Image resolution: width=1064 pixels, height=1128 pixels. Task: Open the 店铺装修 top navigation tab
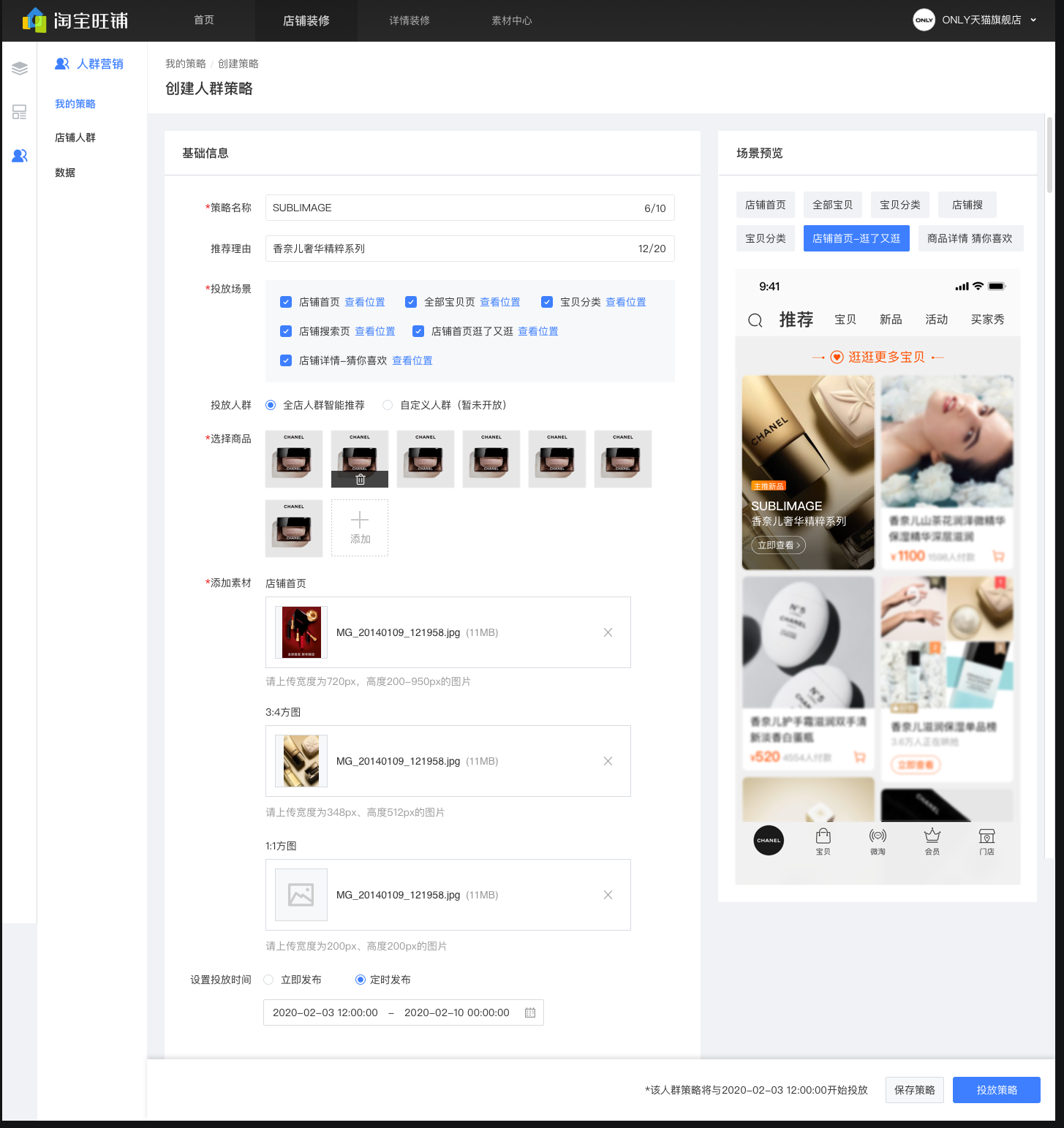click(x=306, y=20)
